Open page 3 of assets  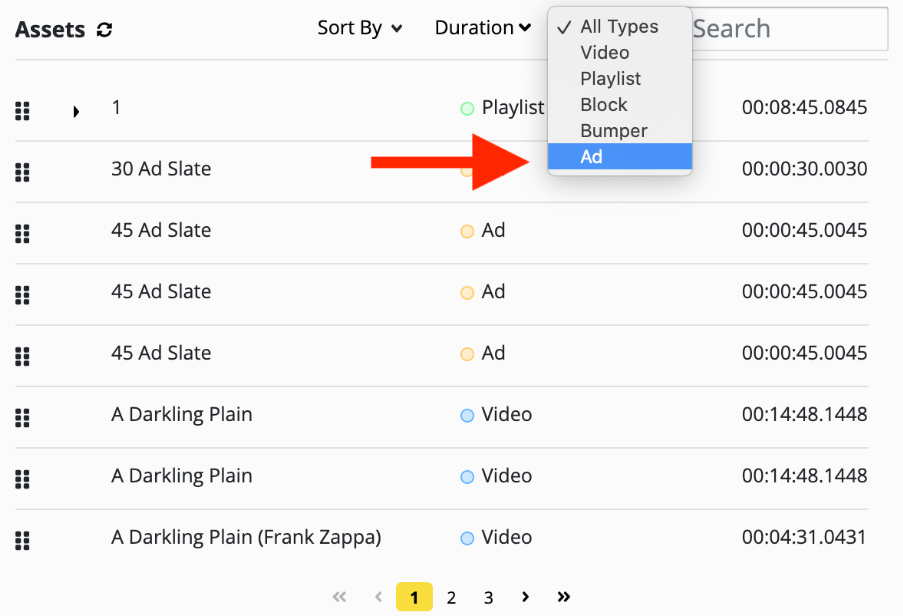[x=488, y=598]
